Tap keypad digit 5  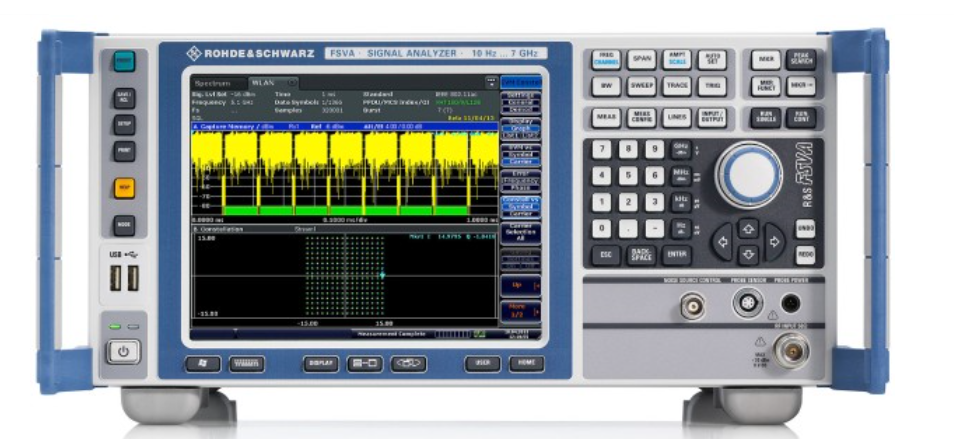(628, 176)
